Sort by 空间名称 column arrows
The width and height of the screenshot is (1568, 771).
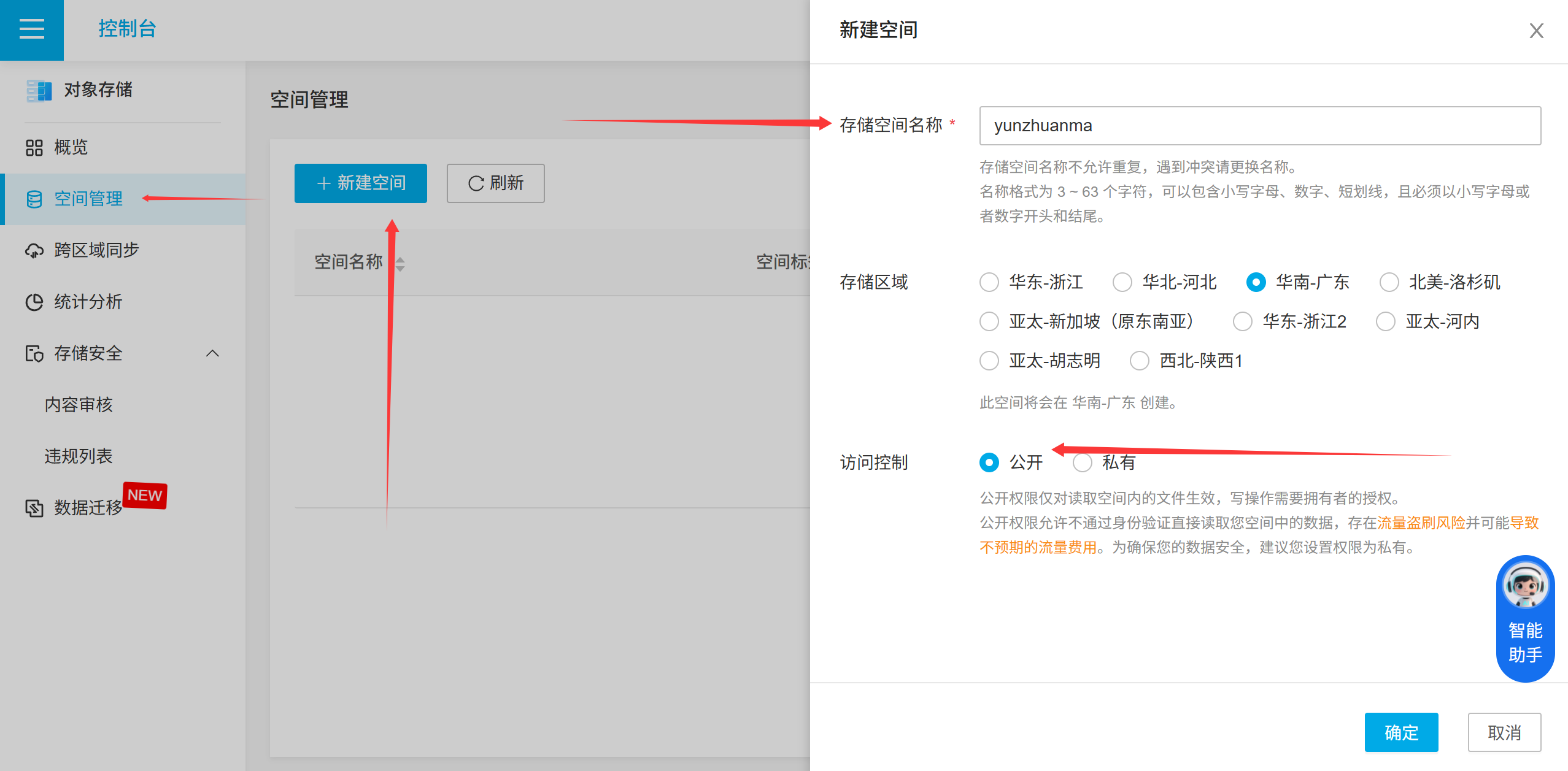400,264
